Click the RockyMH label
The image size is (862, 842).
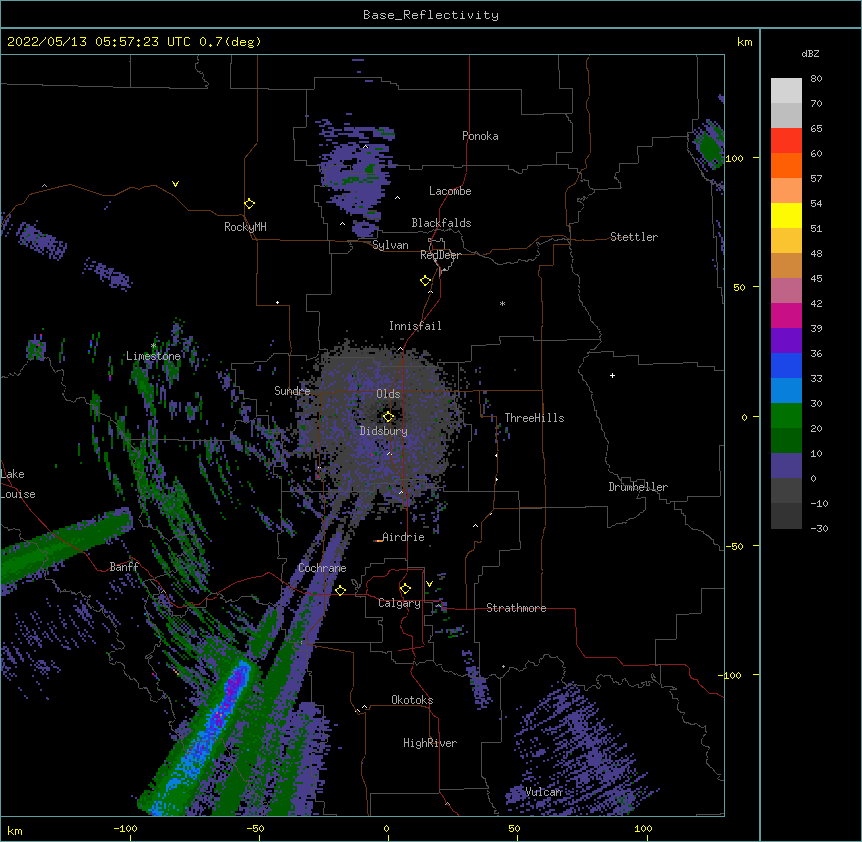click(x=245, y=227)
